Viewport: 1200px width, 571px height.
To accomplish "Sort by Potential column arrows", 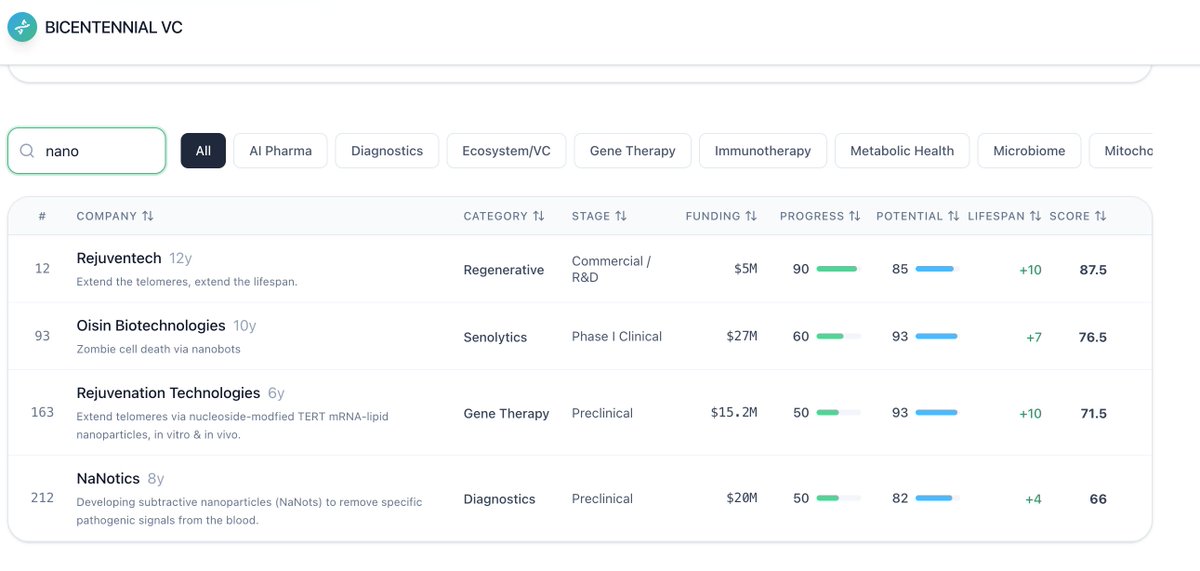I will tap(954, 216).
